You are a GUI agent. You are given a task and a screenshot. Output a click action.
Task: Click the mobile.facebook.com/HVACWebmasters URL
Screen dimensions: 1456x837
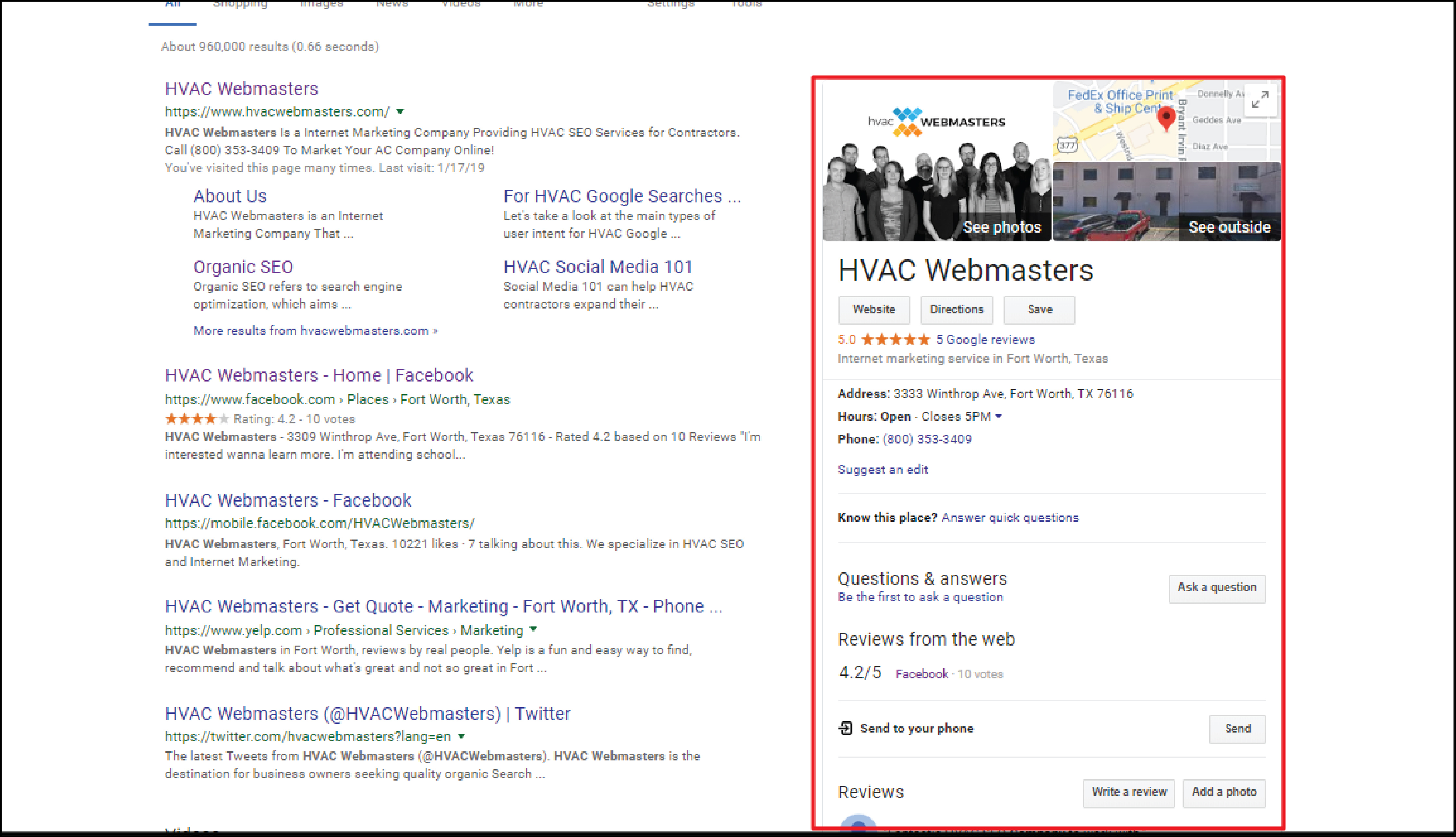click(x=319, y=523)
